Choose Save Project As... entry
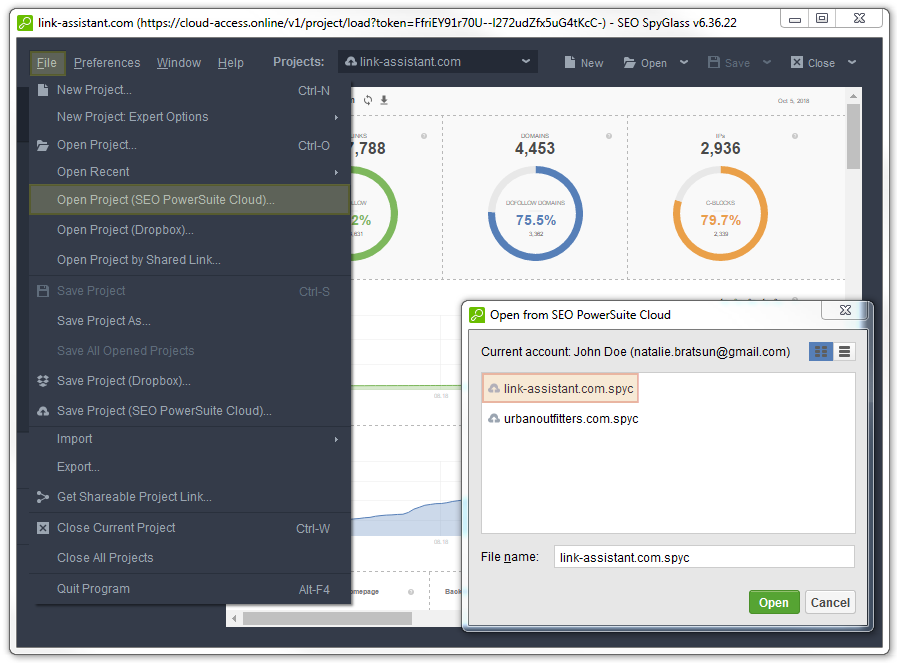This screenshot has height=663, width=897. tap(189, 321)
